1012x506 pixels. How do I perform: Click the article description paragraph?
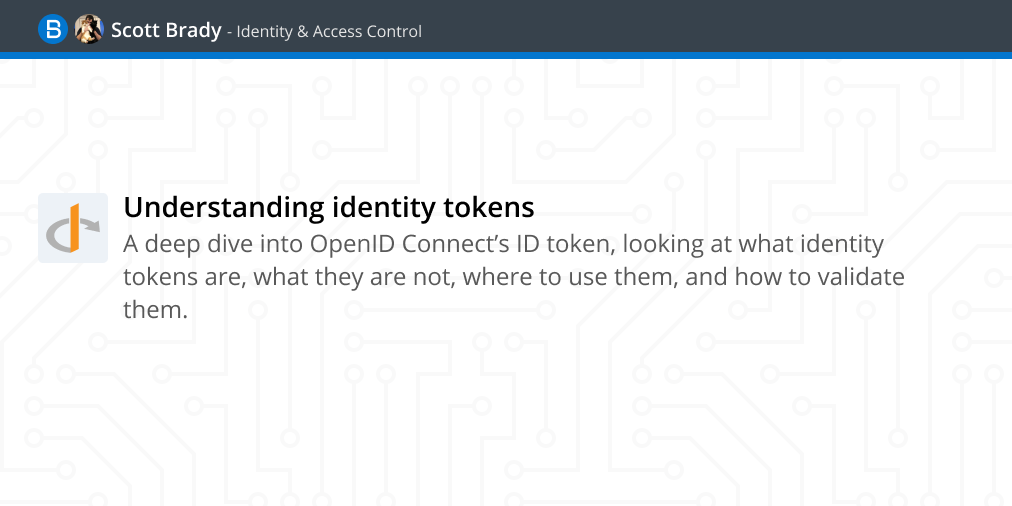pyautogui.click(x=514, y=277)
